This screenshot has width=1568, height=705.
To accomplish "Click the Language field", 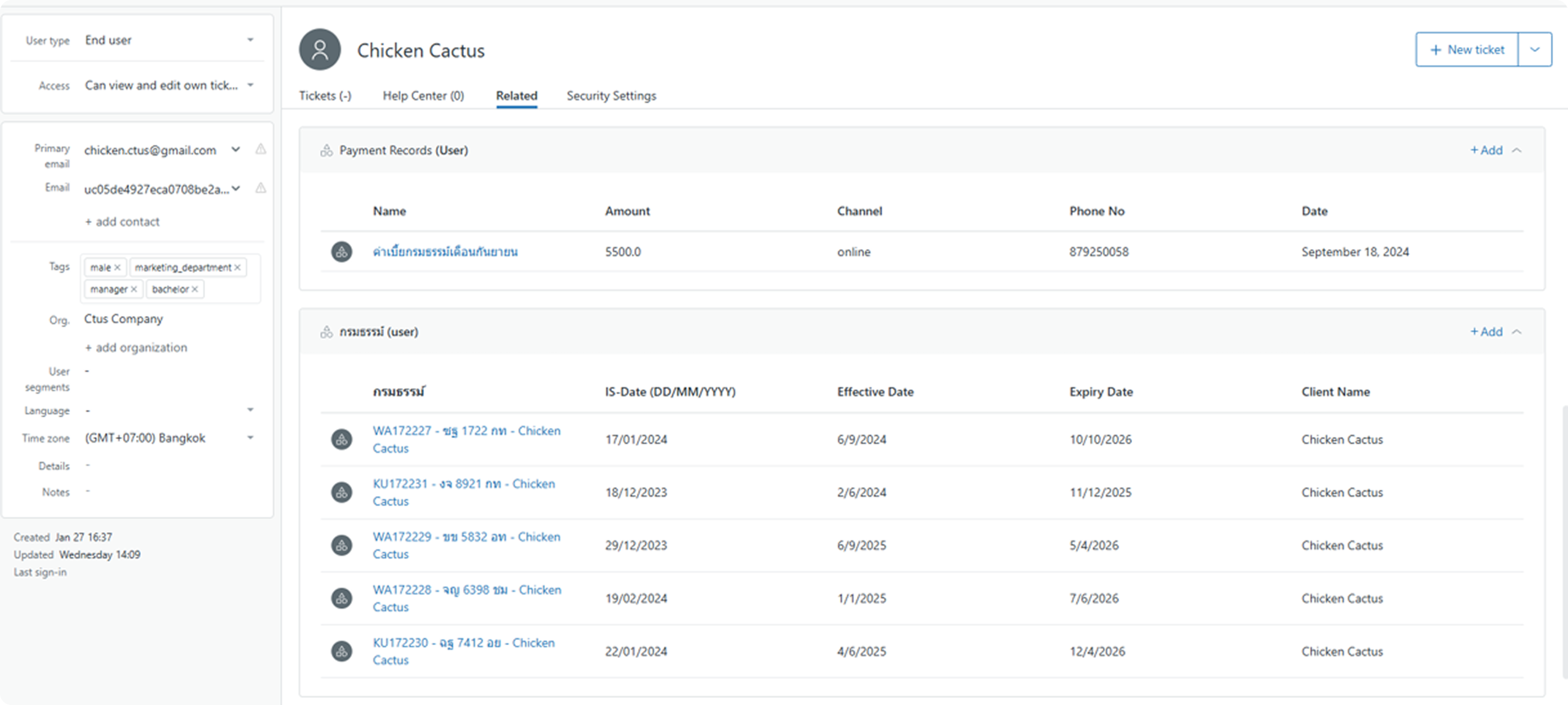I will 168,410.
